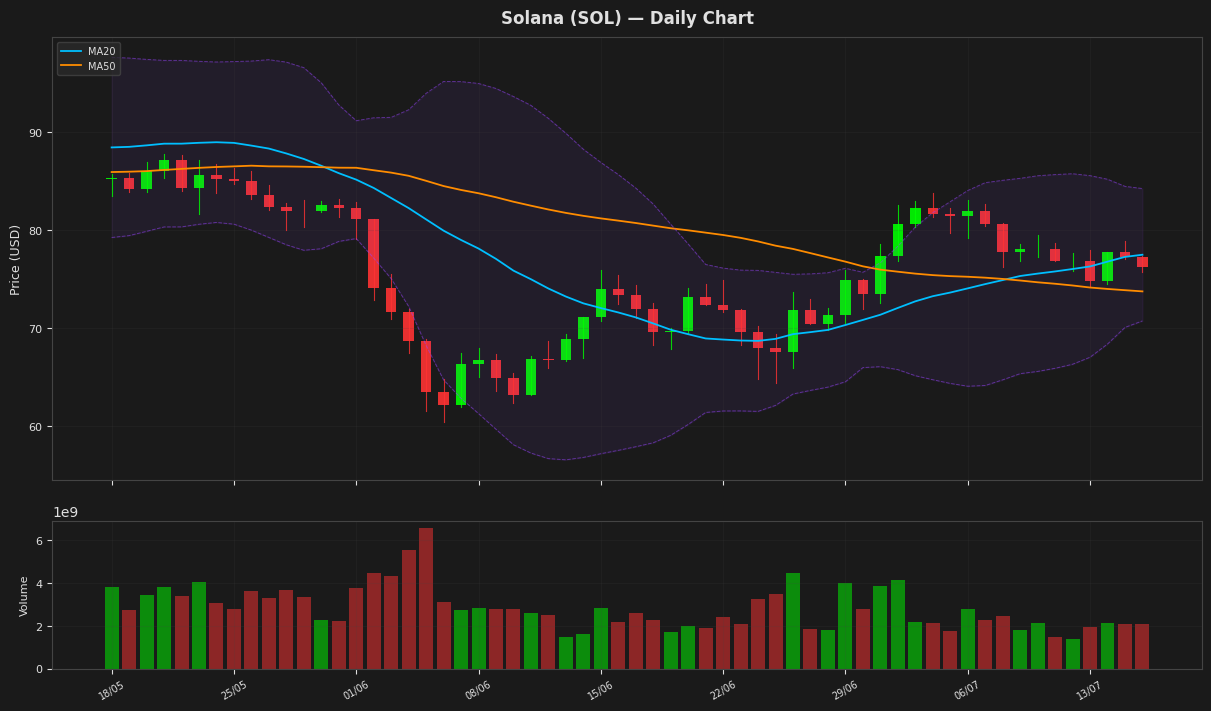Click the 25/05 date label on x-axis
Screen dimensions: 1211x711
click(x=234, y=690)
